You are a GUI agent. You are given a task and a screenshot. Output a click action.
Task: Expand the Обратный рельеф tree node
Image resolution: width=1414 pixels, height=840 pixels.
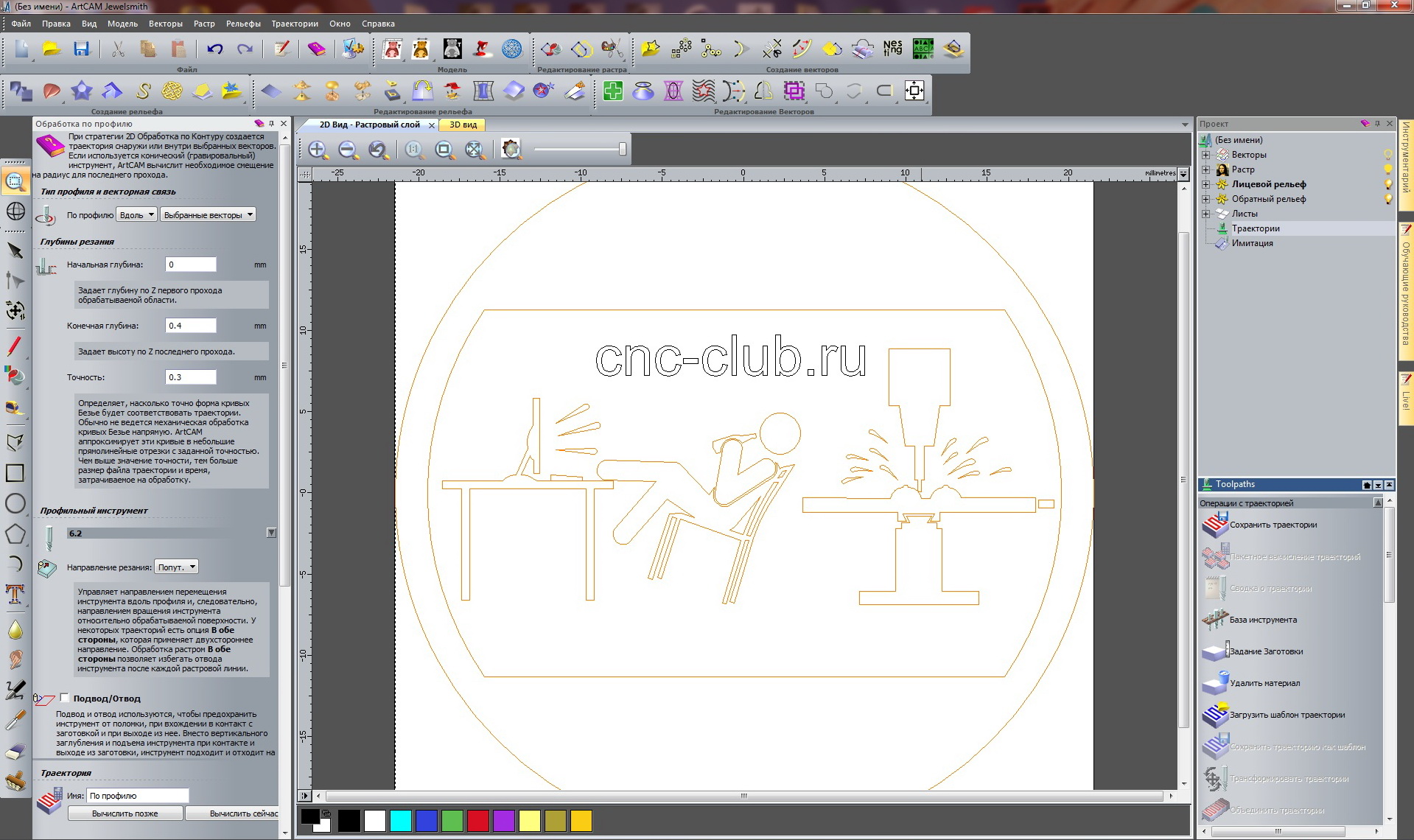(1206, 199)
